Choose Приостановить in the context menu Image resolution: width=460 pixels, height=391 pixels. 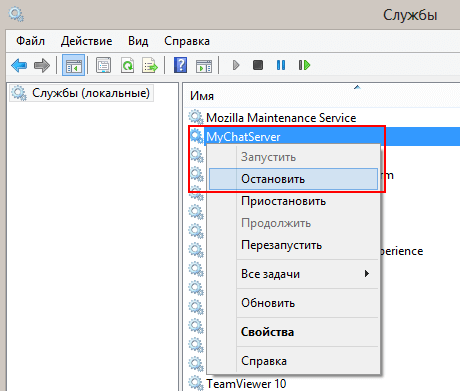pos(293,201)
